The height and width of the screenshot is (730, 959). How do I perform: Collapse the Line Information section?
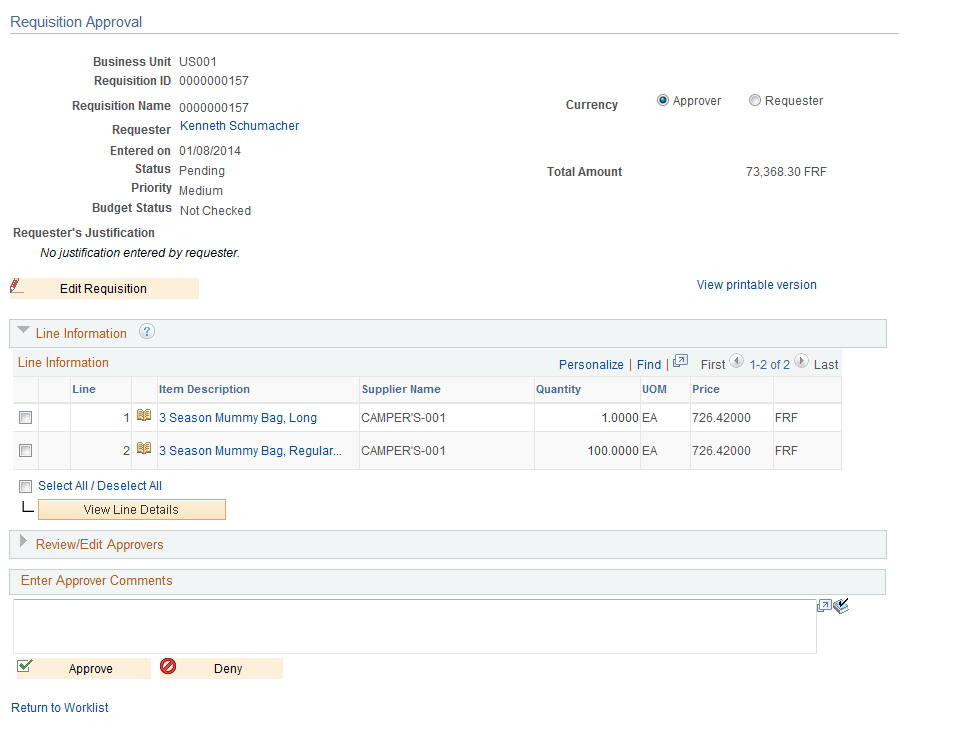coord(23,332)
